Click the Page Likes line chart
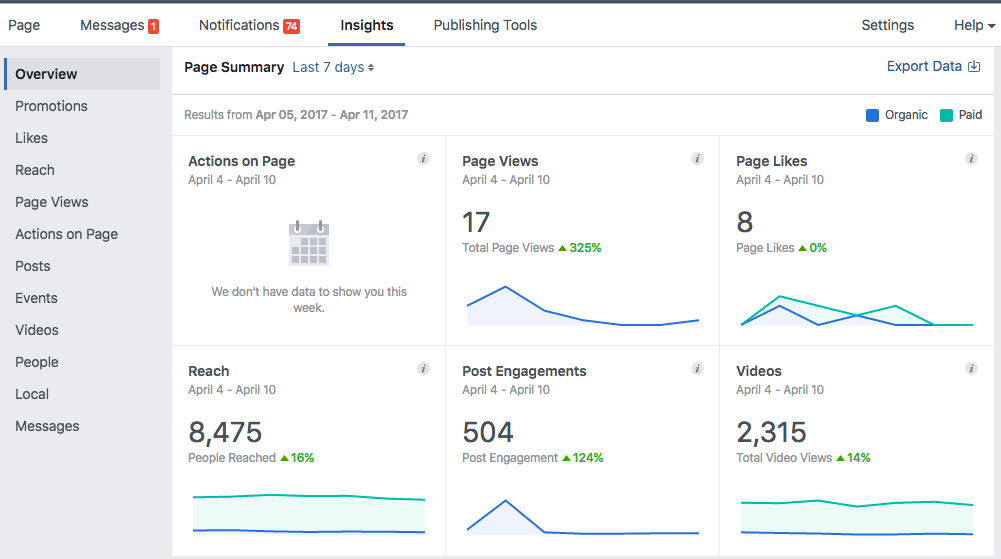This screenshot has height=559, width=1001. coord(857,310)
